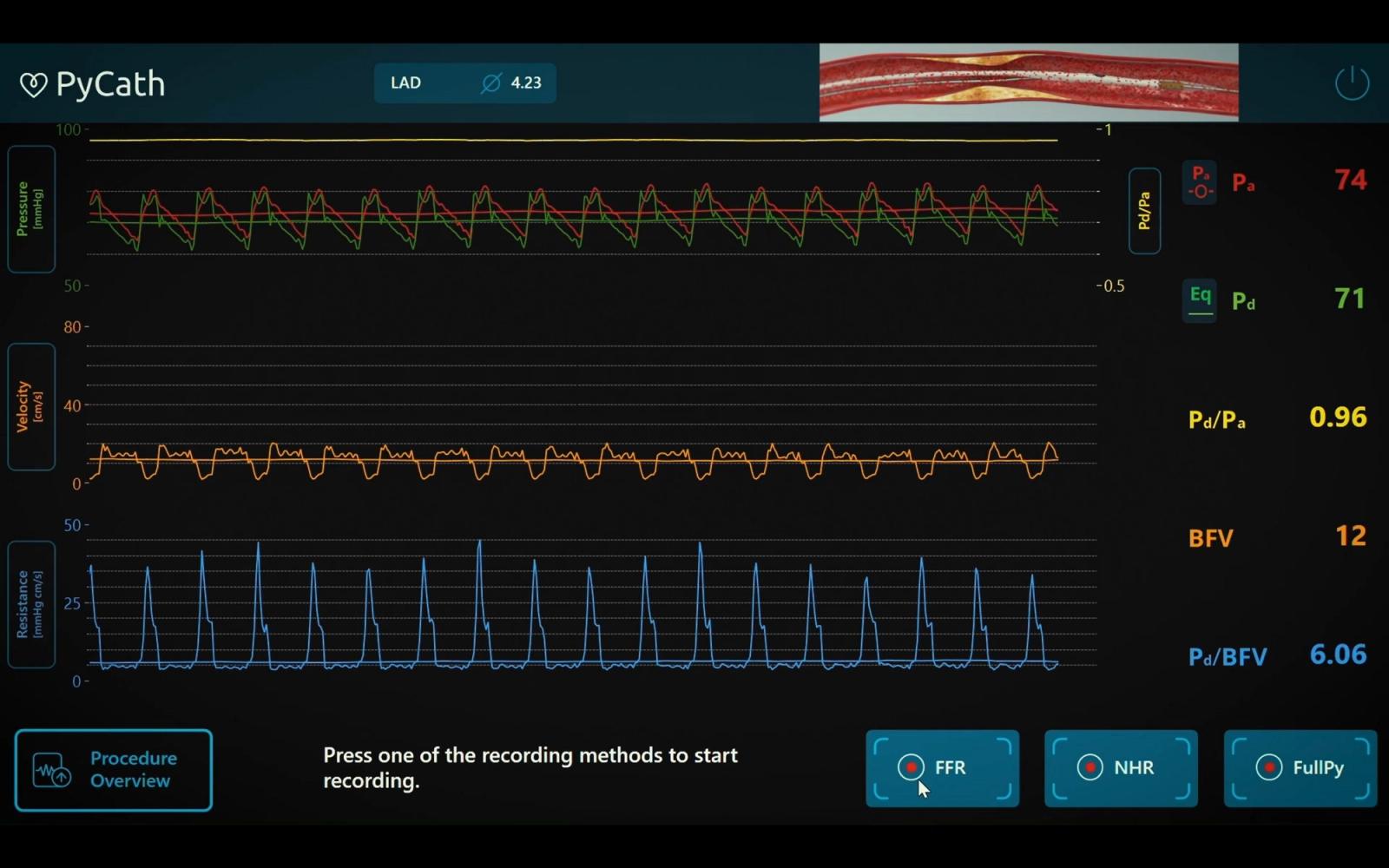The image size is (1389, 868).
Task: Click the PyCath title text
Action: pyautogui.click(x=110, y=84)
